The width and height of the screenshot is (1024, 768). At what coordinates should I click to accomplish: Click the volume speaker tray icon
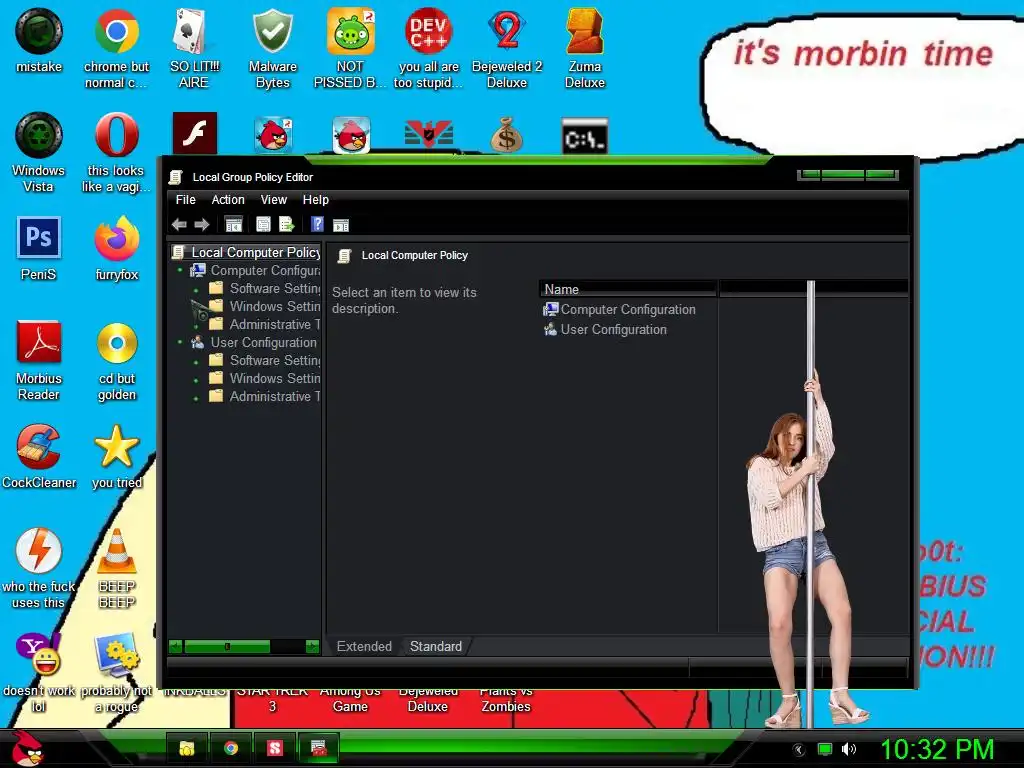848,749
